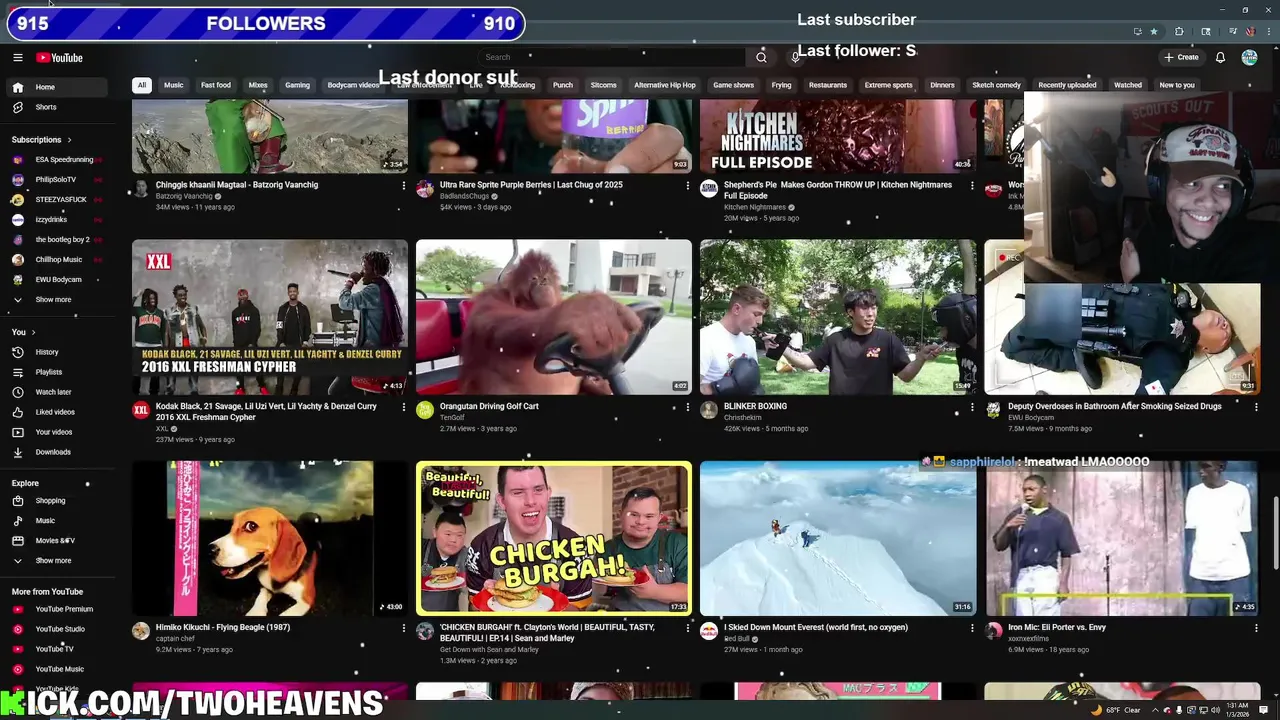Open Playlists in the sidebar
The height and width of the screenshot is (720, 1280).
click(58, 372)
